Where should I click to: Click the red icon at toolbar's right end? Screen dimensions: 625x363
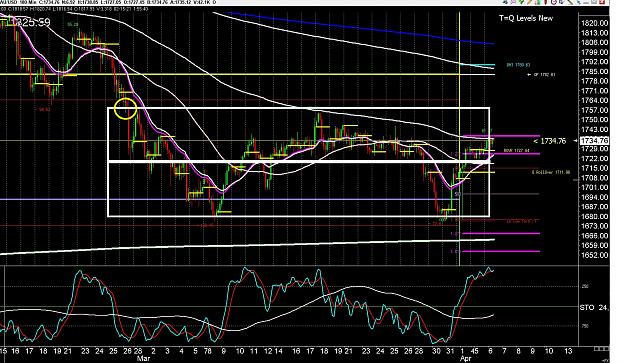602,2
